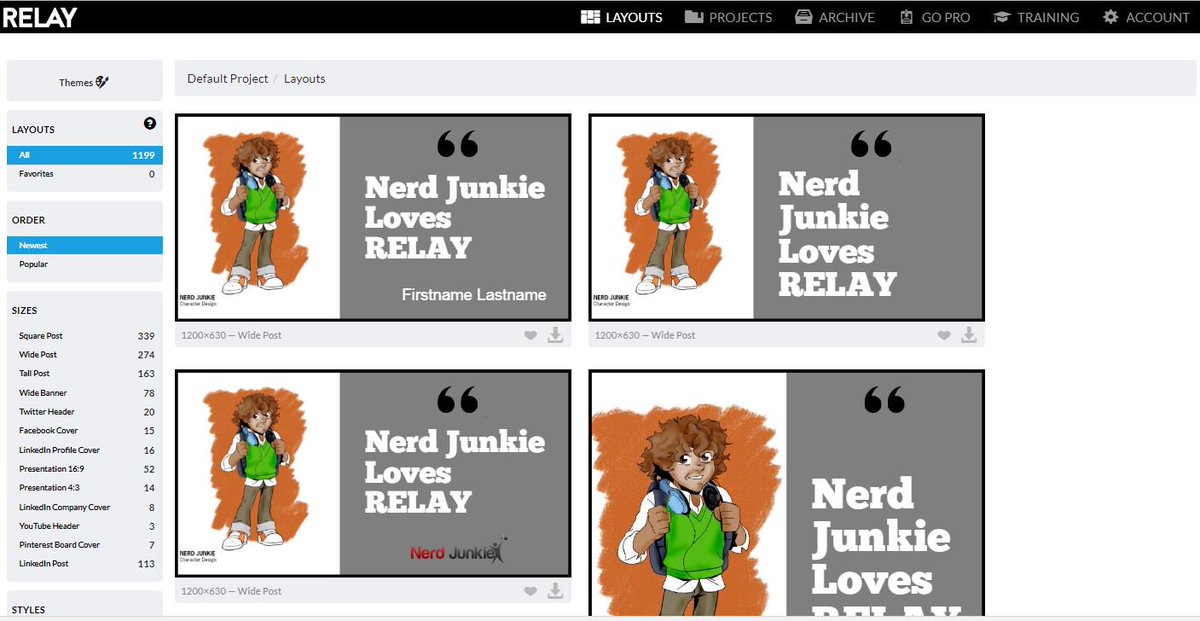The image size is (1200, 621).
Task: Filter by Tall Post size
Action: point(84,374)
